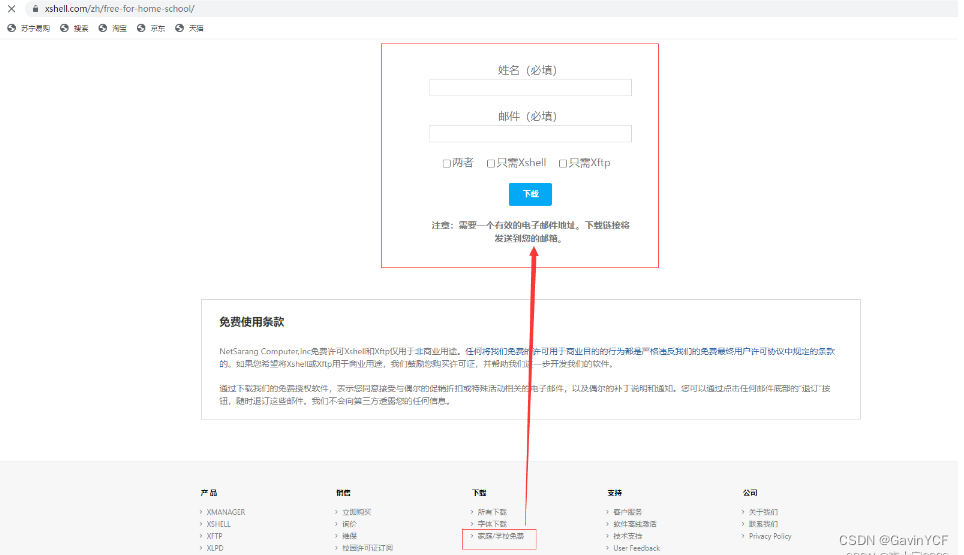Open the 询价 footer link
Screen dimensions: 964x555
pos(349,524)
